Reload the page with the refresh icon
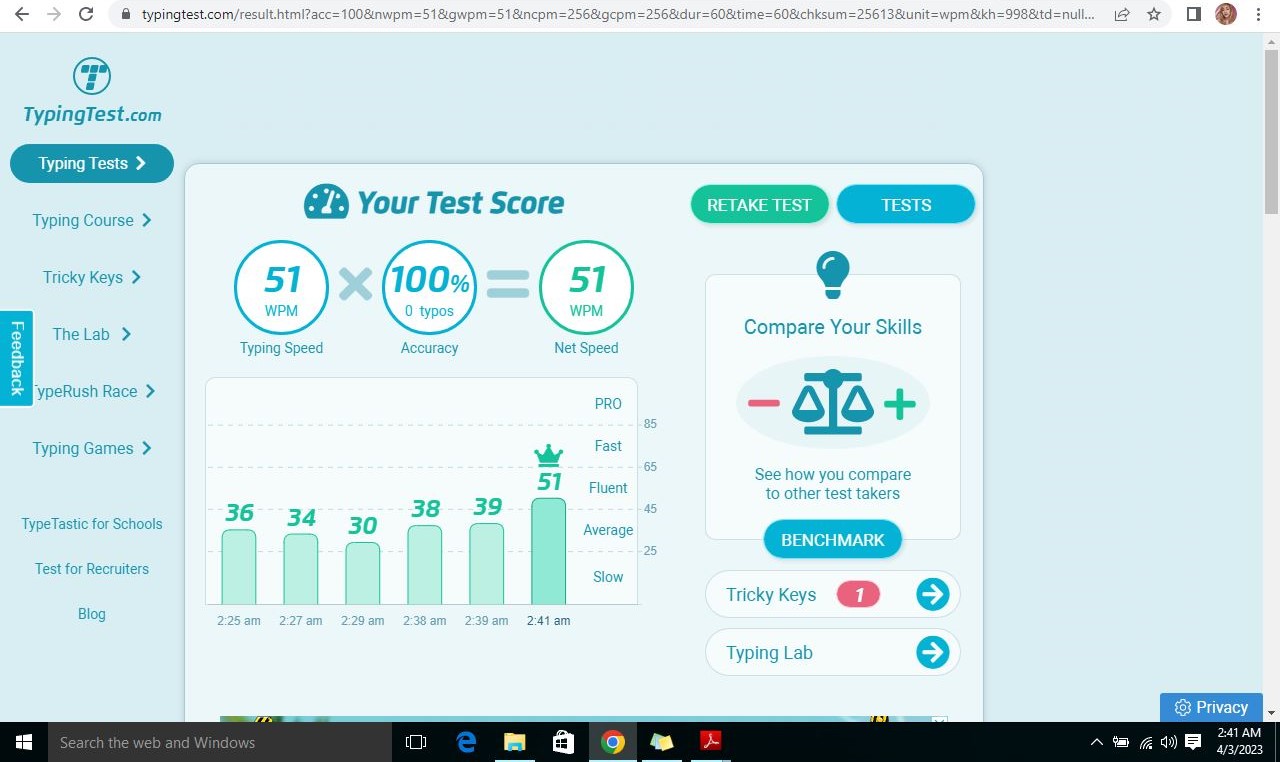The height and width of the screenshot is (762, 1280). click(x=86, y=15)
